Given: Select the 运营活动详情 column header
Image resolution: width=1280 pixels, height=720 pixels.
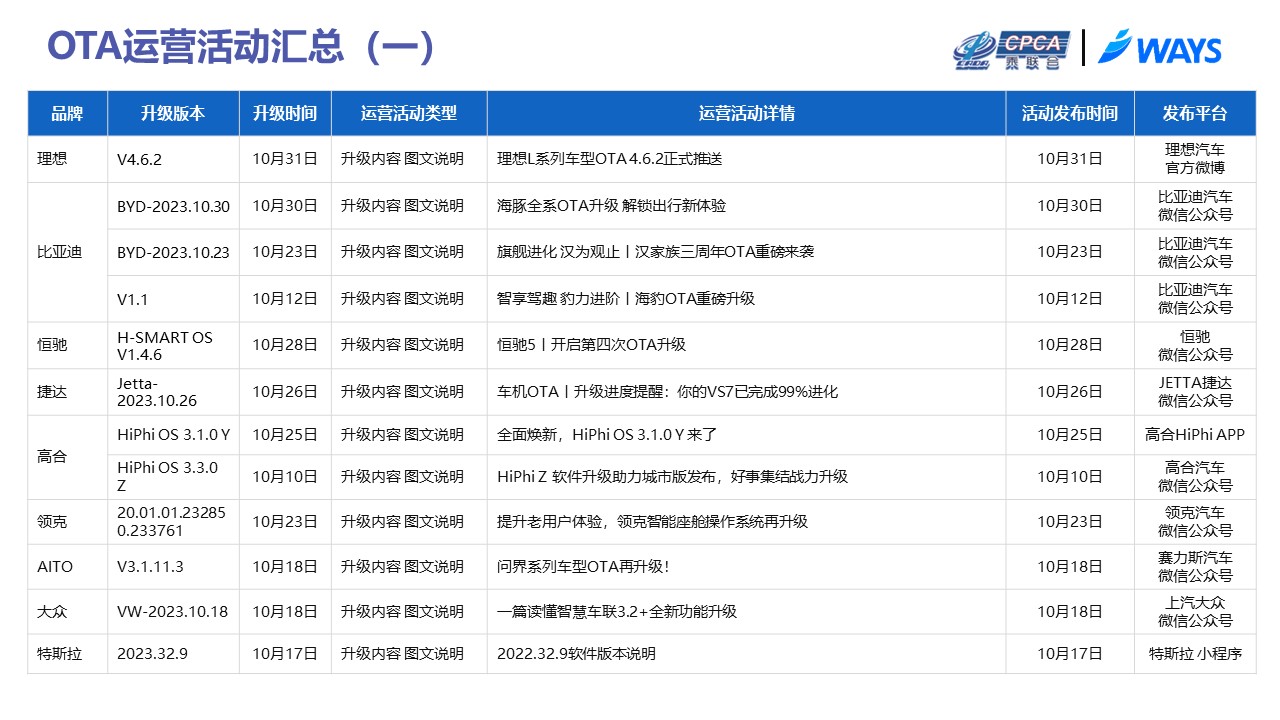Looking at the screenshot, I should tap(746, 114).
